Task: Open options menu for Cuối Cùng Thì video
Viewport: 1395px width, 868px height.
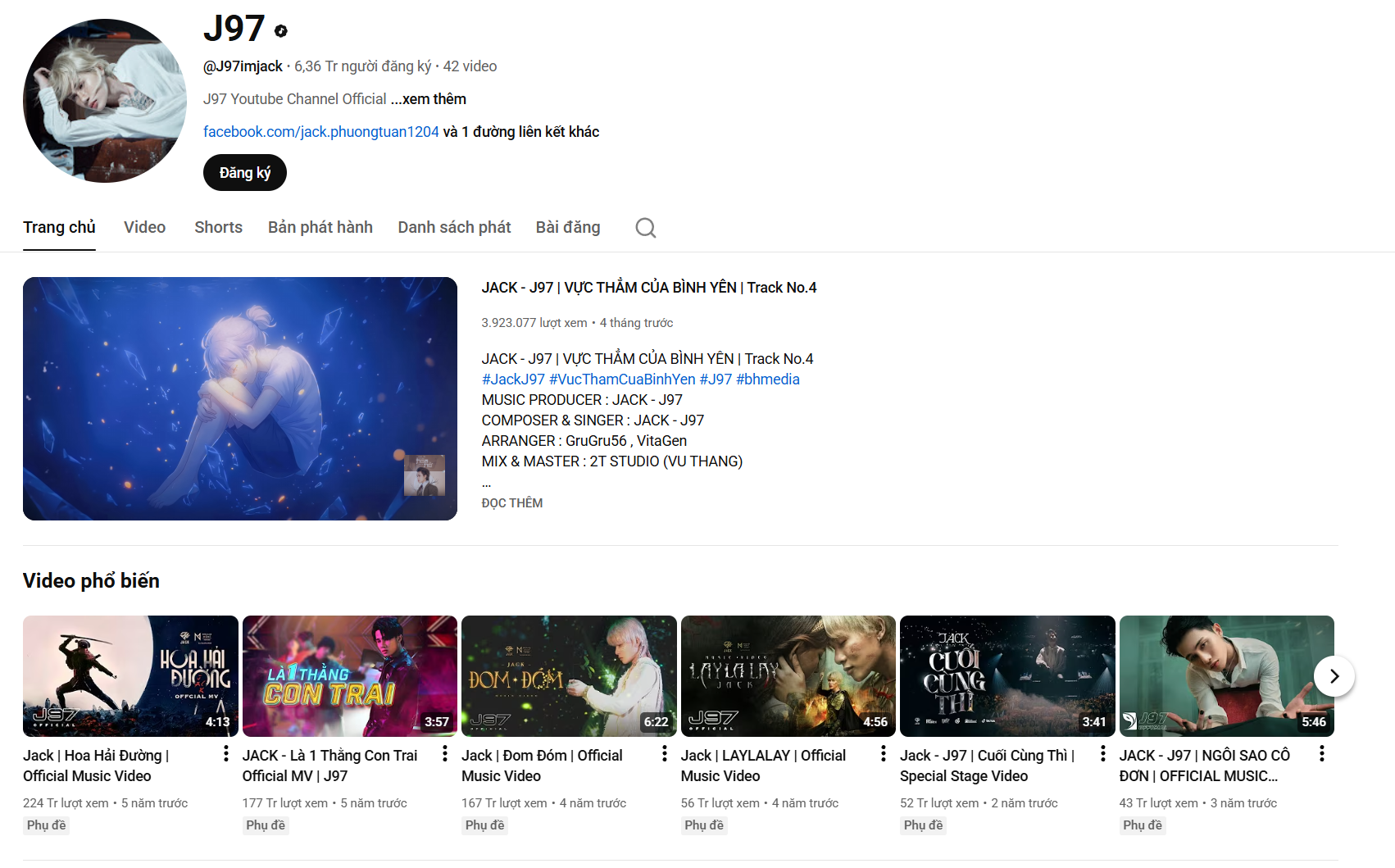Action: point(1103,753)
